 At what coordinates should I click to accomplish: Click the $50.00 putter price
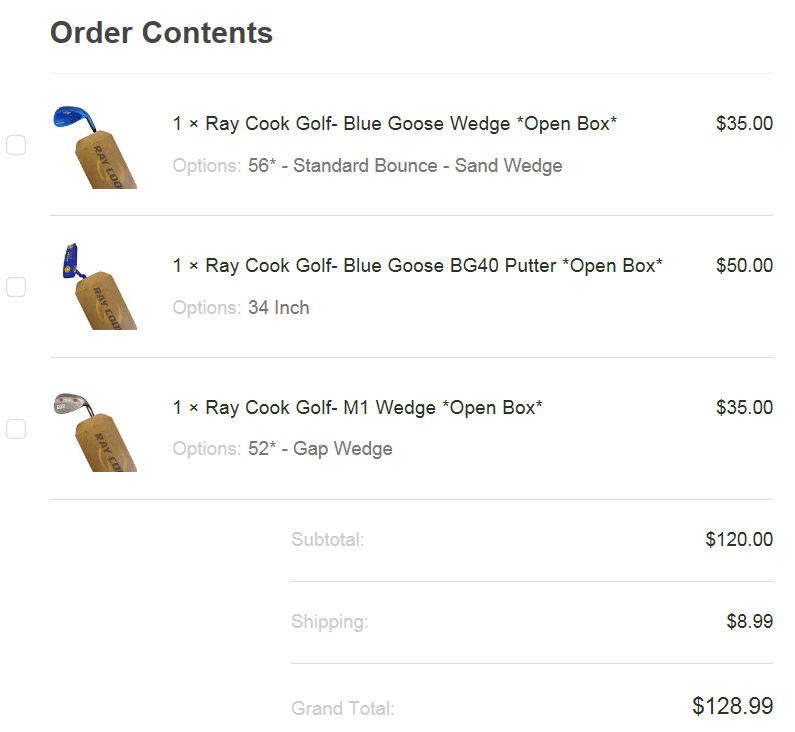[x=744, y=266]
